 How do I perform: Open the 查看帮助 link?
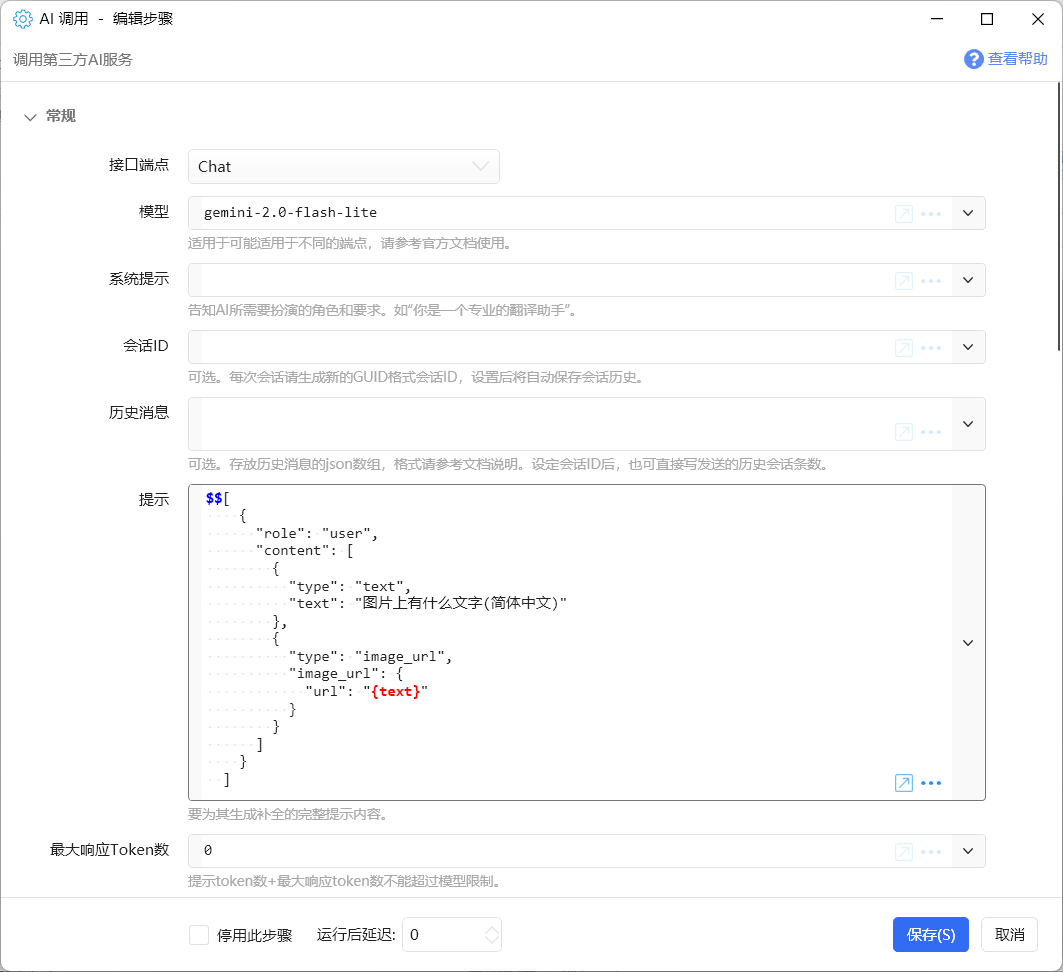click(x=1017, y=59)
